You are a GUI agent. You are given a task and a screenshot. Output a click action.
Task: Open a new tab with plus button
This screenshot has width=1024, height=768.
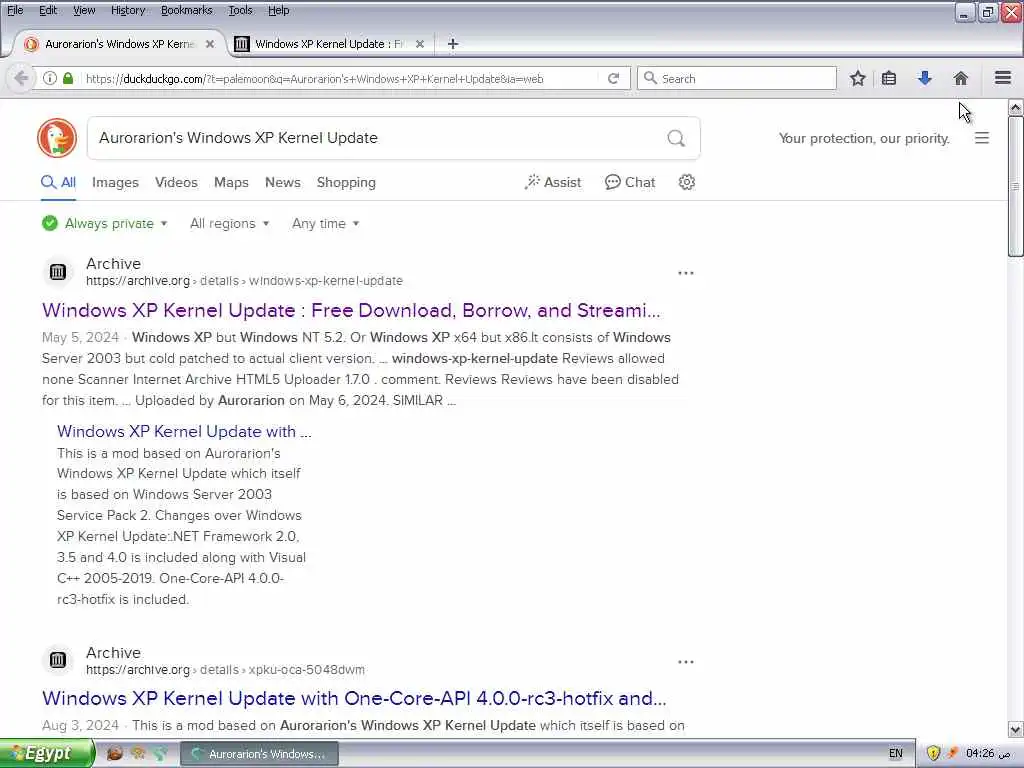pyautogui.click(x=453, y=44)
